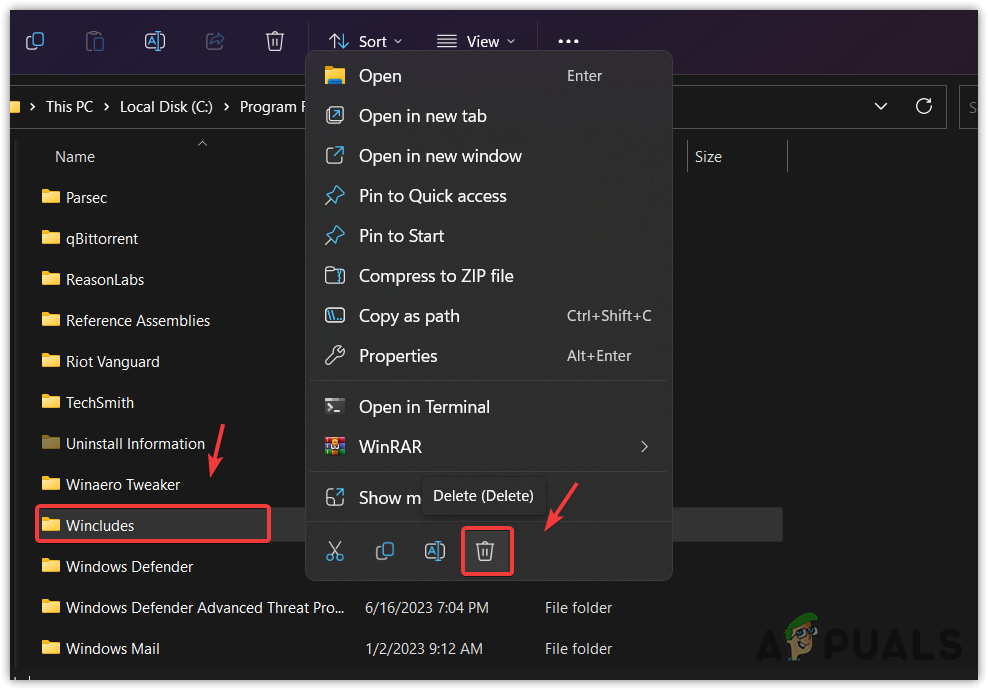Click the Copy icon in the context menu
The height and width of the screenshot is (690, 988).
pyautogui.click(x=385, y=551)
